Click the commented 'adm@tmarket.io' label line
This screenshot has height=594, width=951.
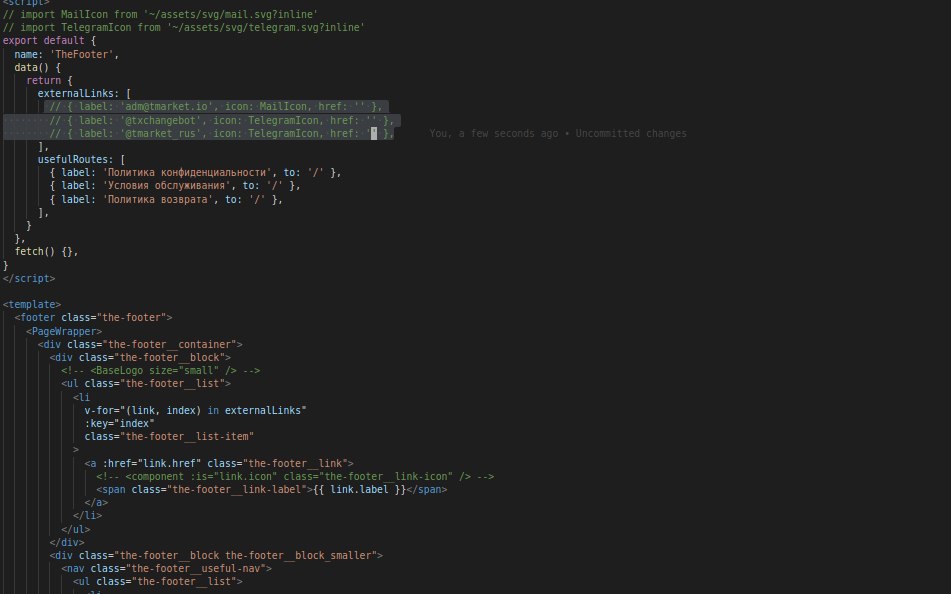coord(216,107)
